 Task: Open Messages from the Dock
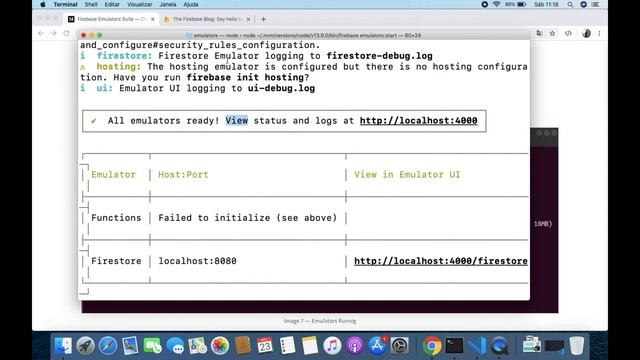pos(175,346)
